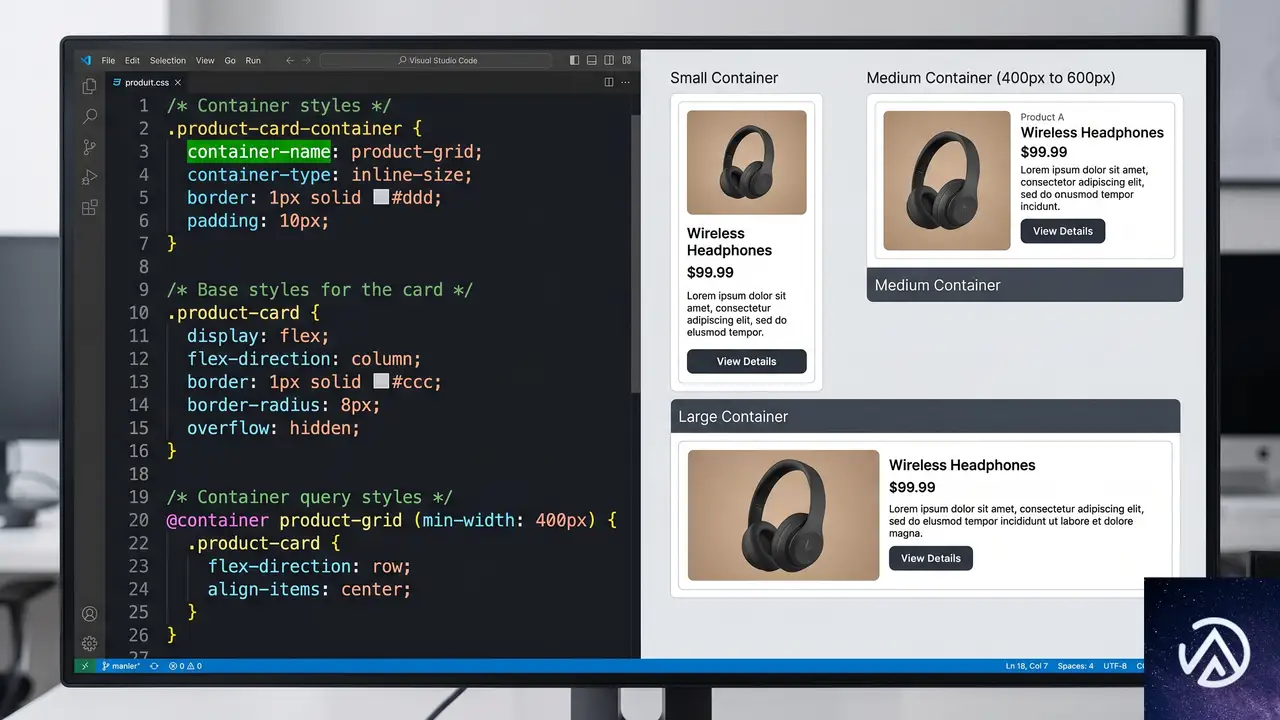Click View Details in the Small Container card
Viewport: 1280px width, 720px height.
746,361
